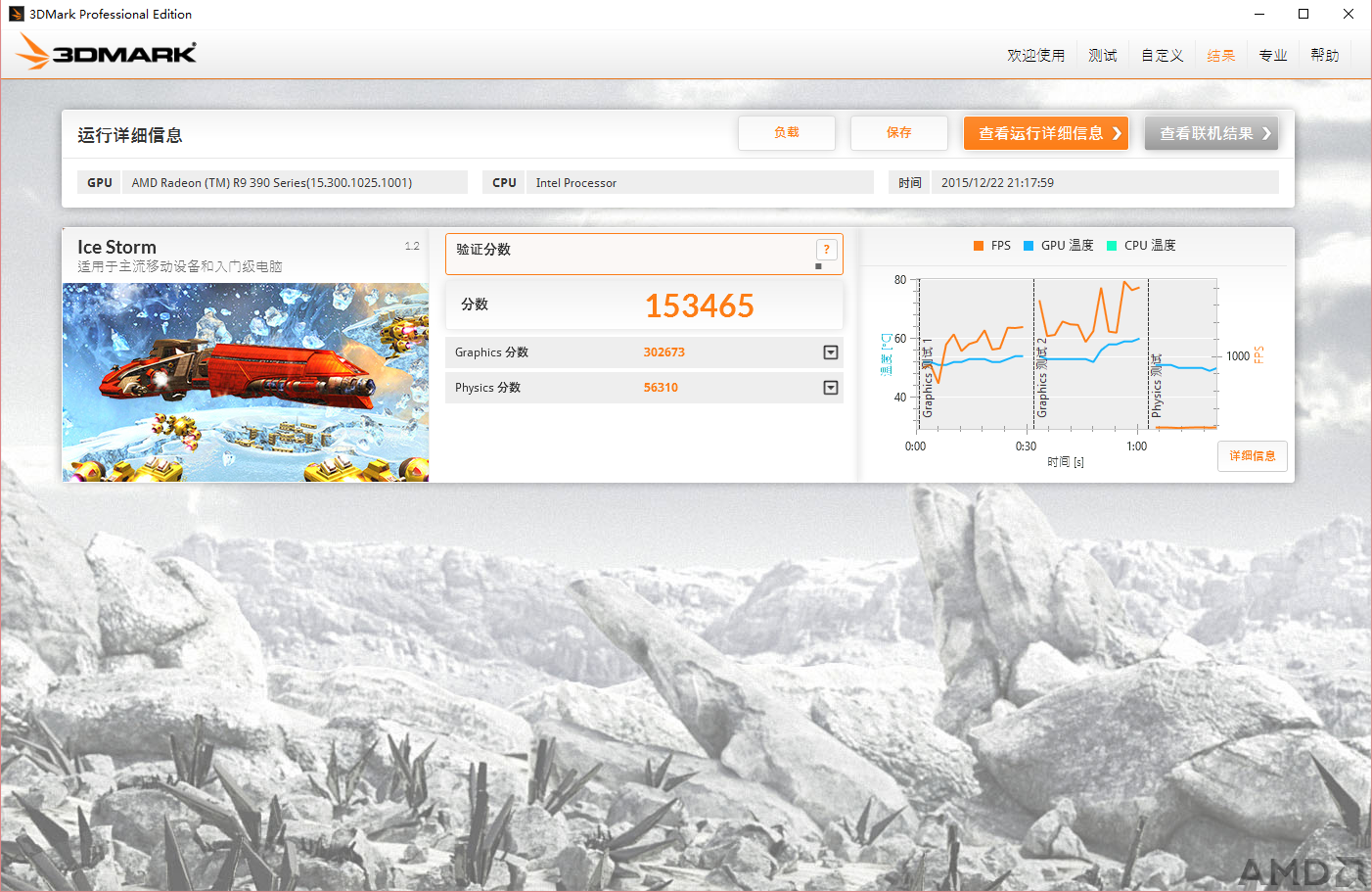Open the 专业 tab

point(1273,55)
